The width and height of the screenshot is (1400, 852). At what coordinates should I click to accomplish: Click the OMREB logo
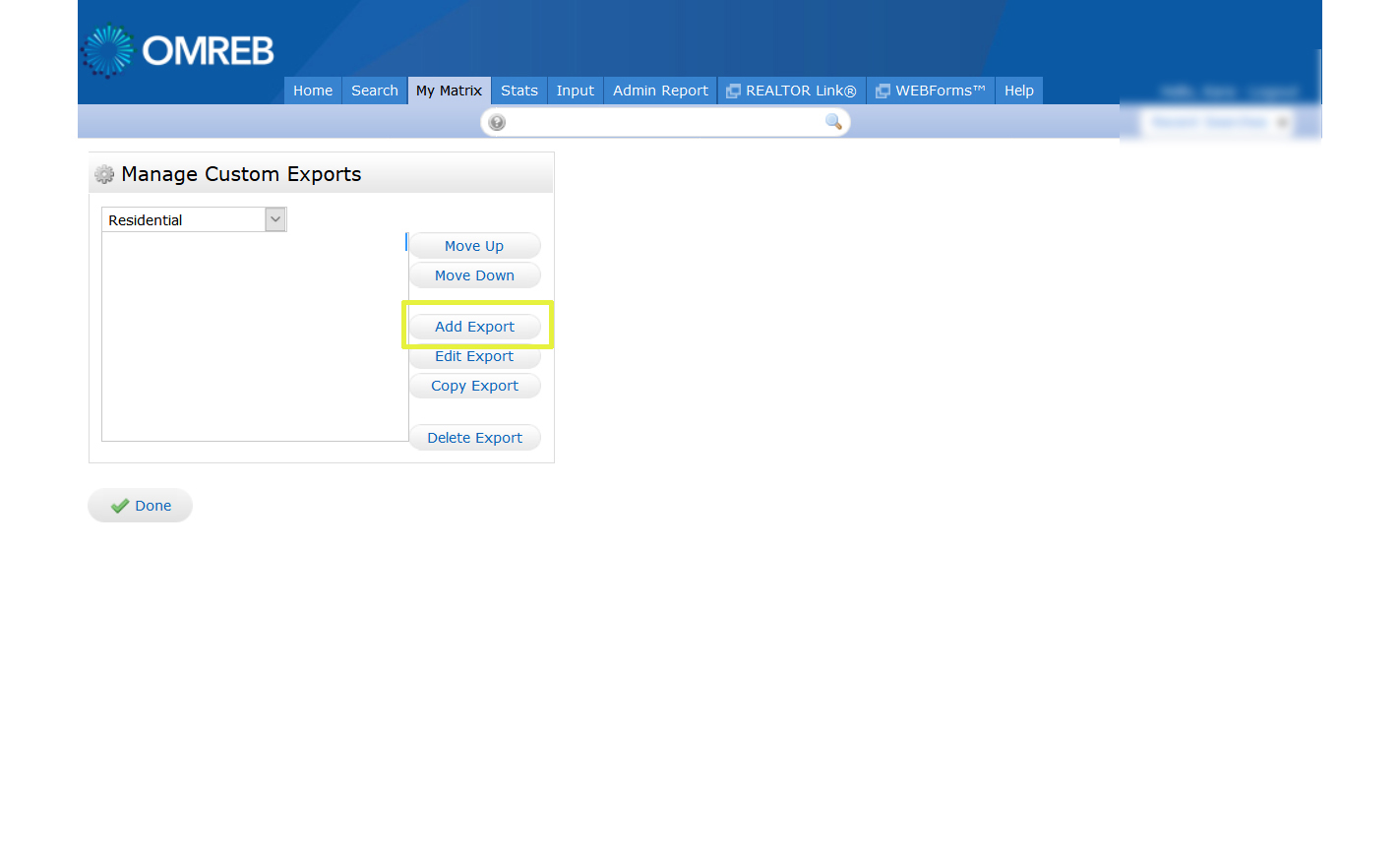tap(179, 50)
